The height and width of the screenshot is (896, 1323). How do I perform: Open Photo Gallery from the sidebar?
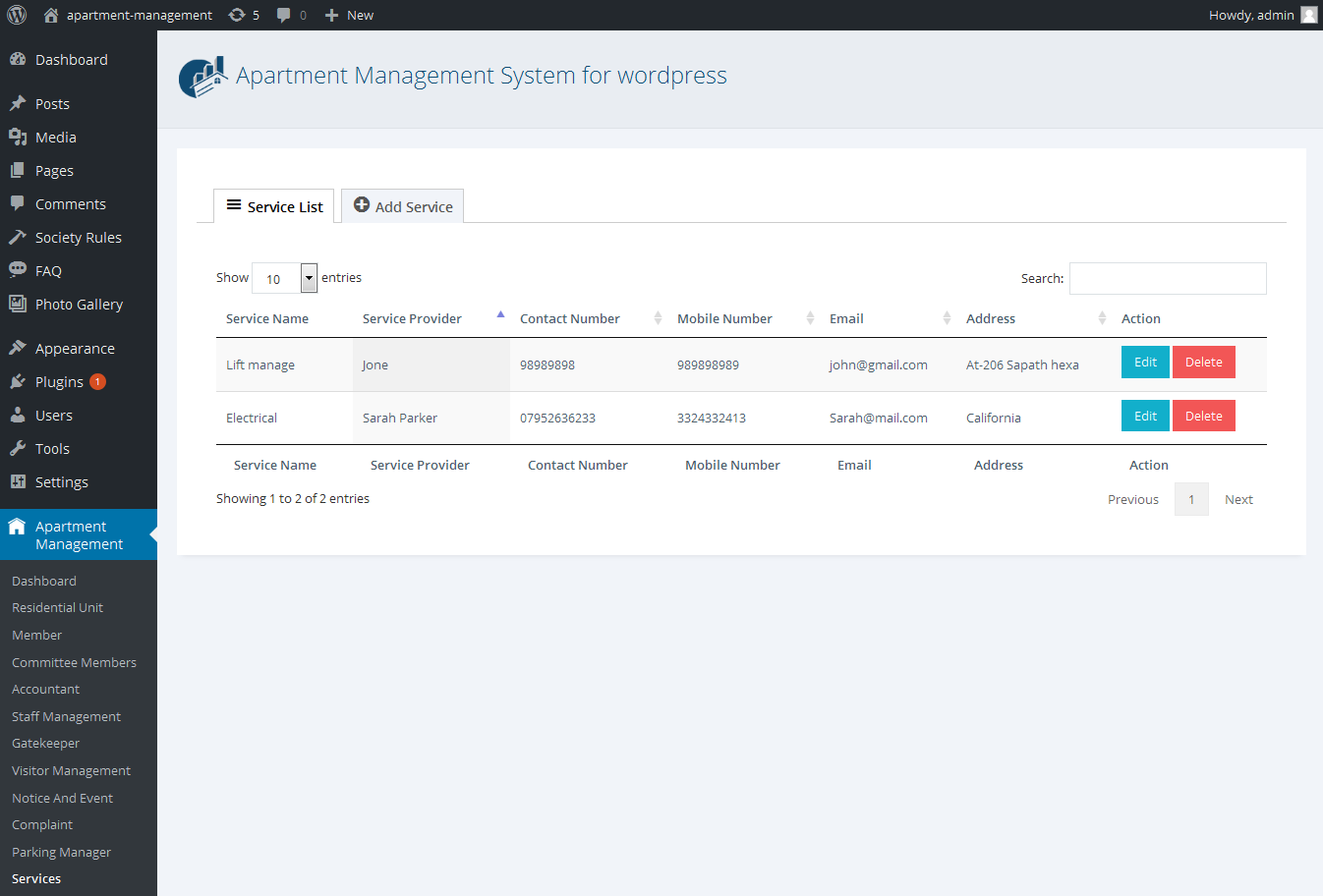click(79, 305)
